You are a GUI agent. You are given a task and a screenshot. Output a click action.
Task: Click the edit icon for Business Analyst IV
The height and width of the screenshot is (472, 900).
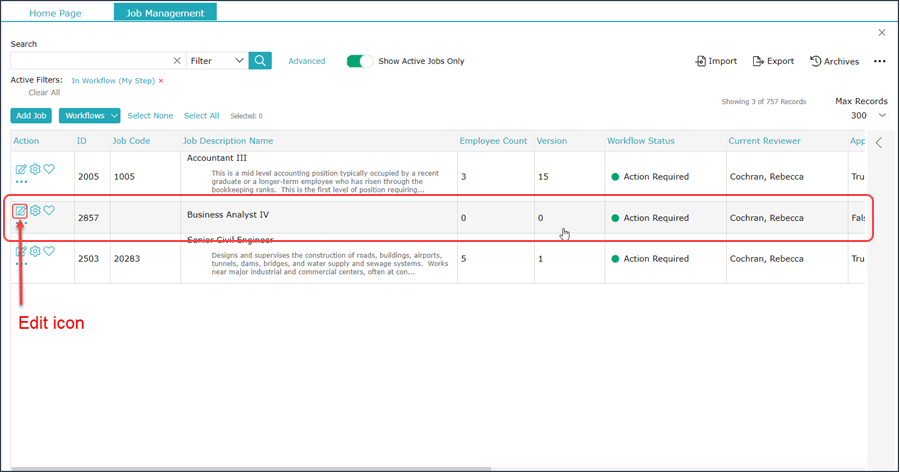20,211
